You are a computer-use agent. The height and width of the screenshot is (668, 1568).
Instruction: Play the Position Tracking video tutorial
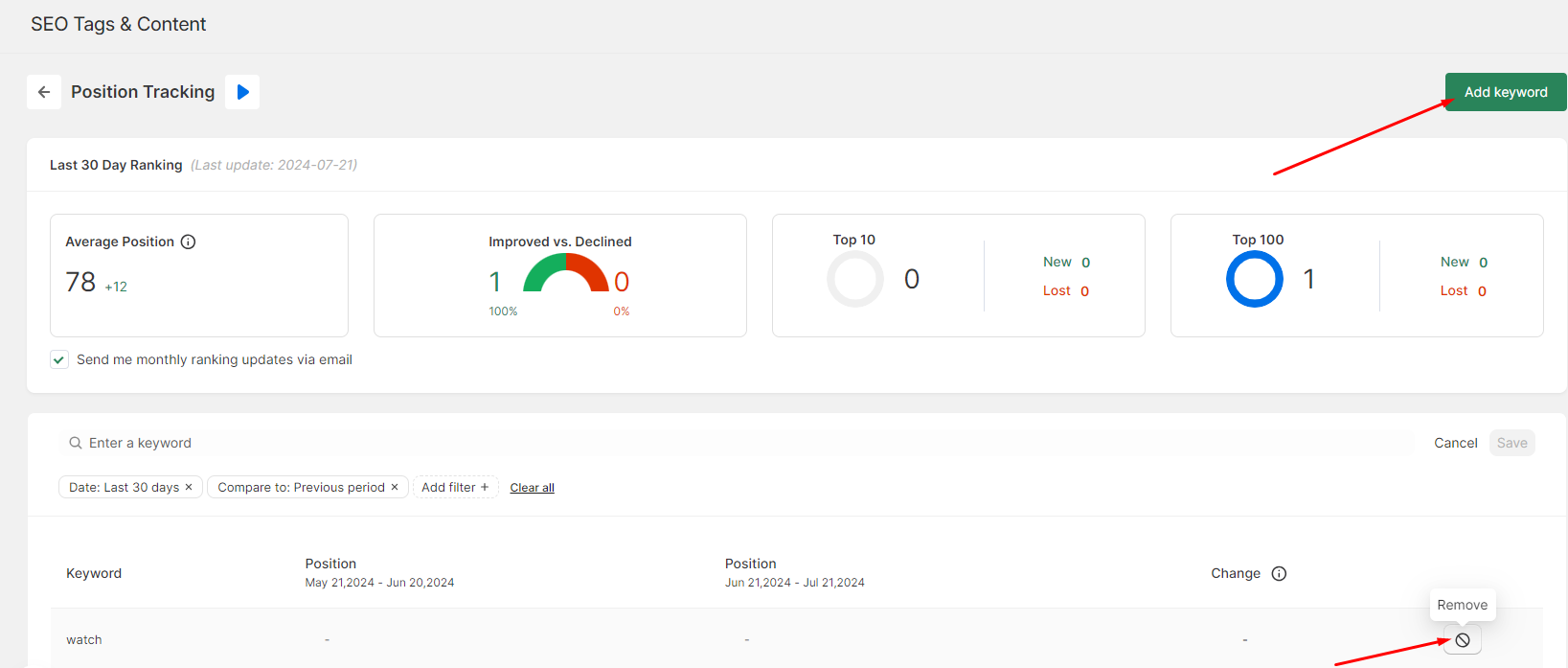pos(242,92)
